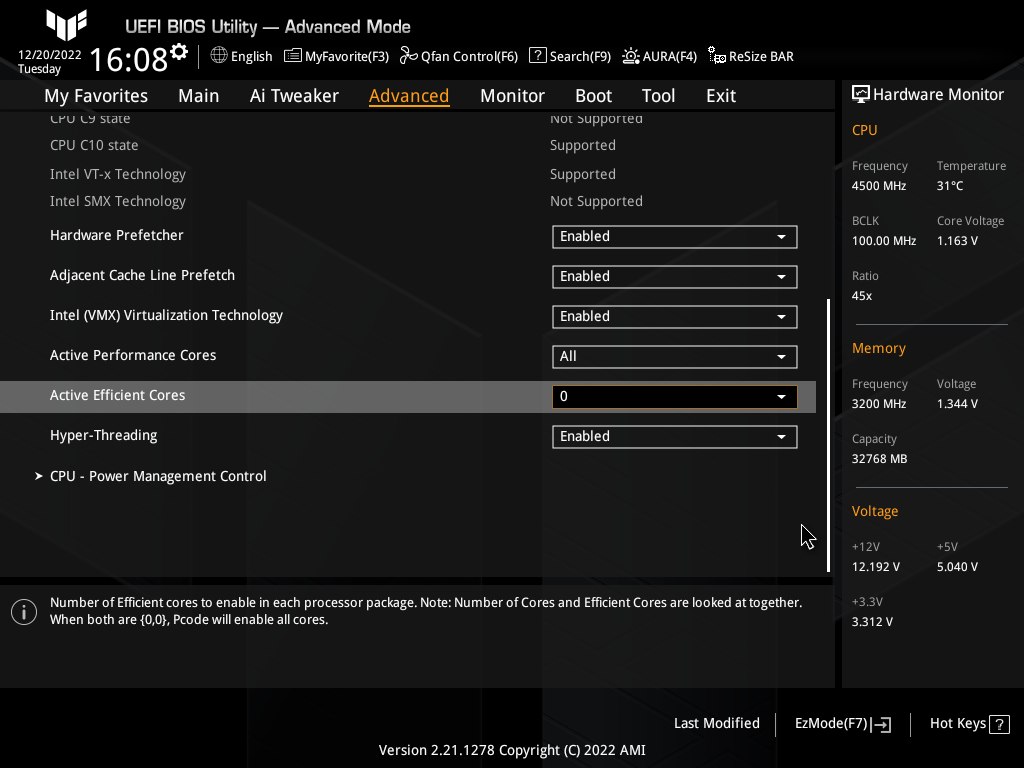Expand CPU - Power Management Control submenu

[x=158, y=477]
